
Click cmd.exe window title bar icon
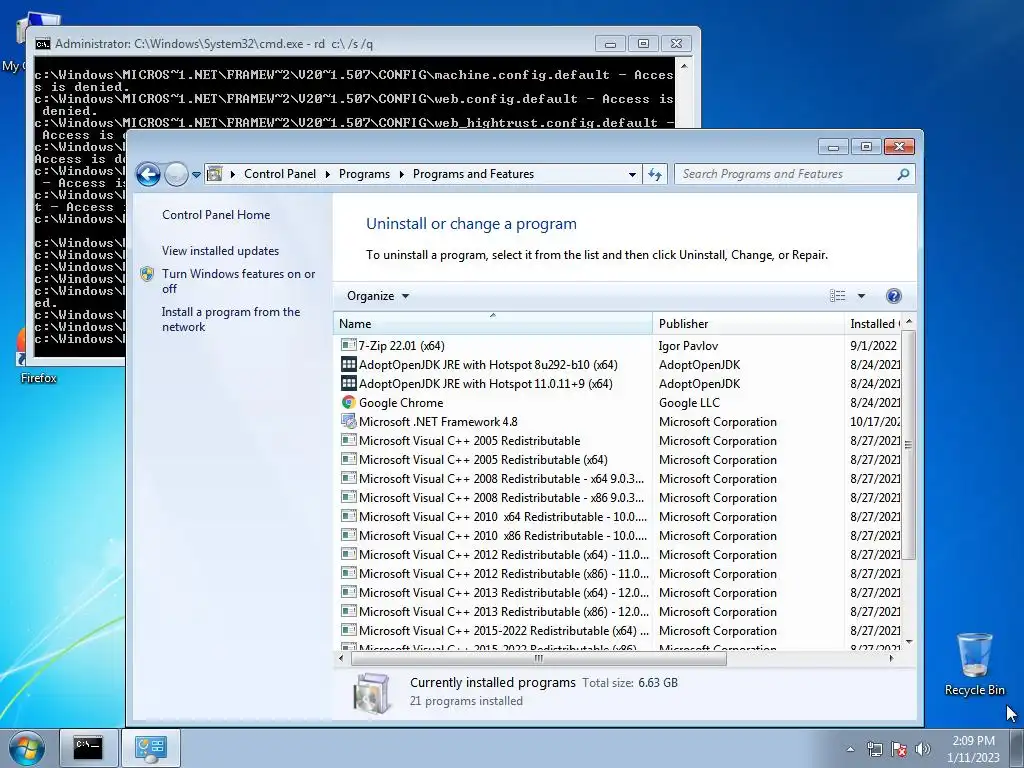point(43,44)
